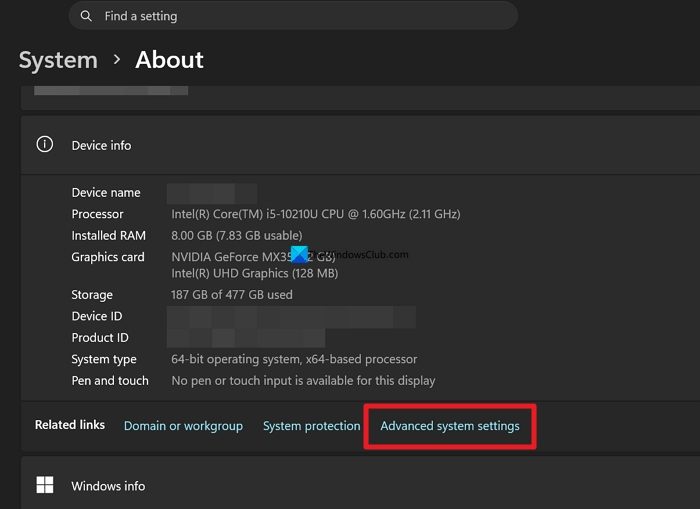
Task: Select the No pen or touch input value
Action: 304,381
